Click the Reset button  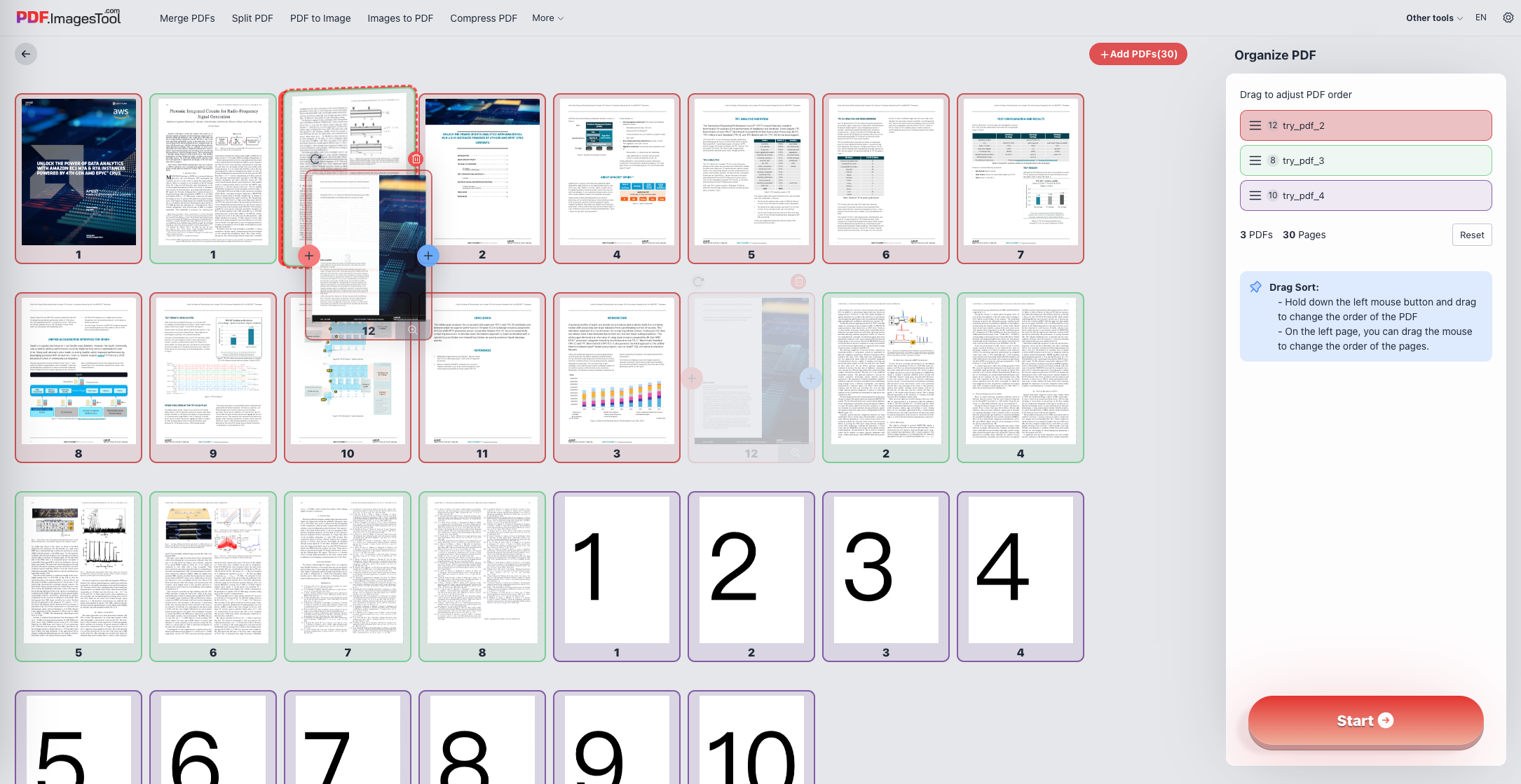click(1472, 235)
